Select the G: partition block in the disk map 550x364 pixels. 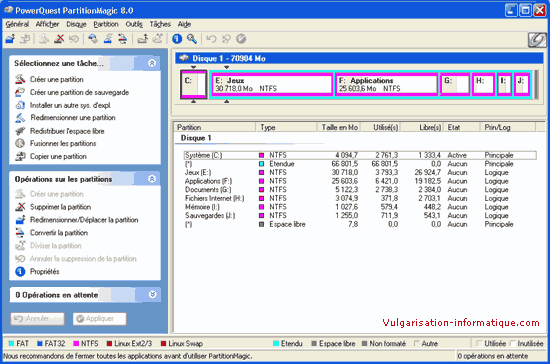tap(455, 84)
